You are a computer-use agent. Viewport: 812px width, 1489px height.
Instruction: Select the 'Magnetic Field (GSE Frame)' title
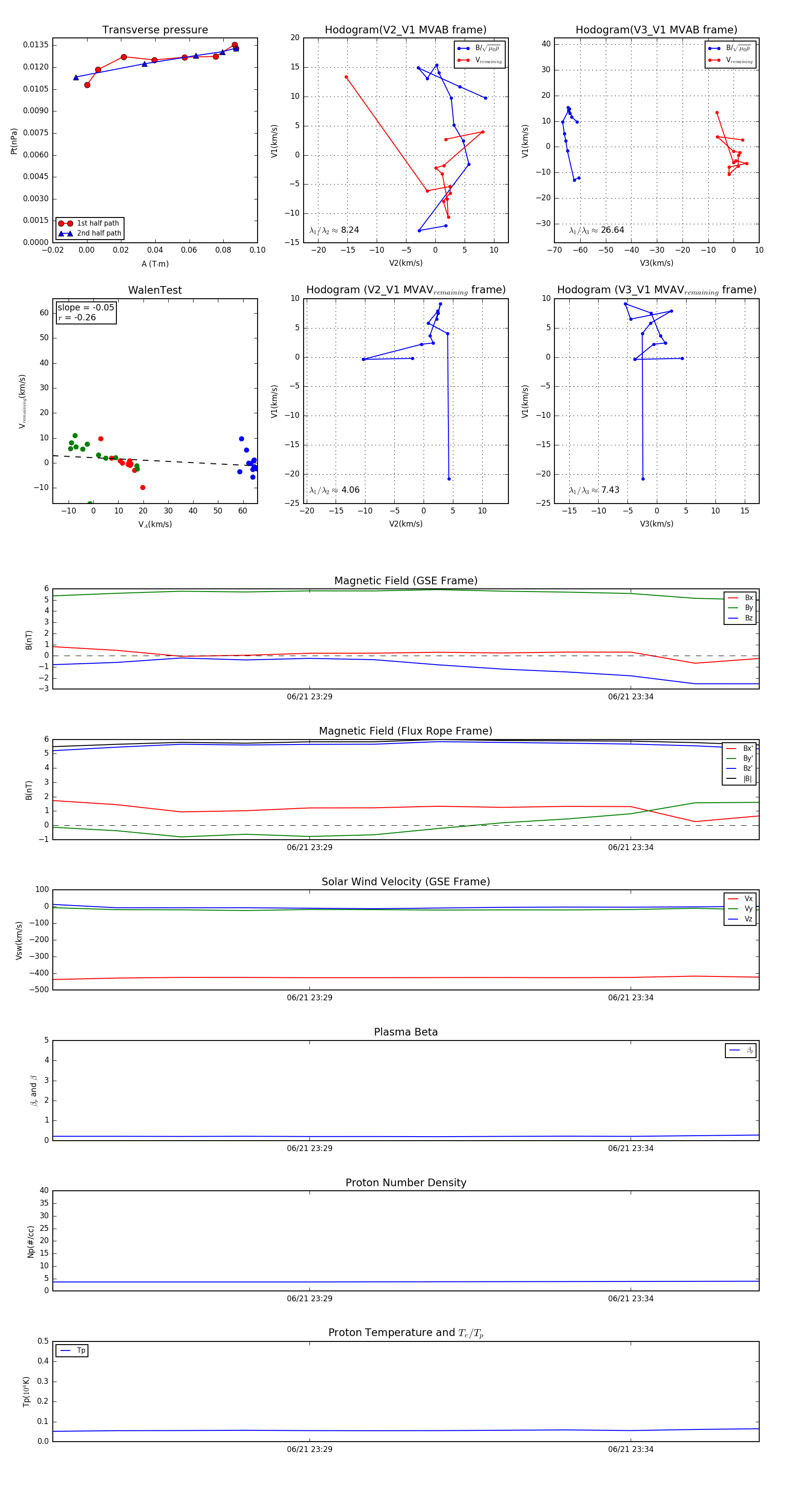pyautogui.click(x=406, y=581)
